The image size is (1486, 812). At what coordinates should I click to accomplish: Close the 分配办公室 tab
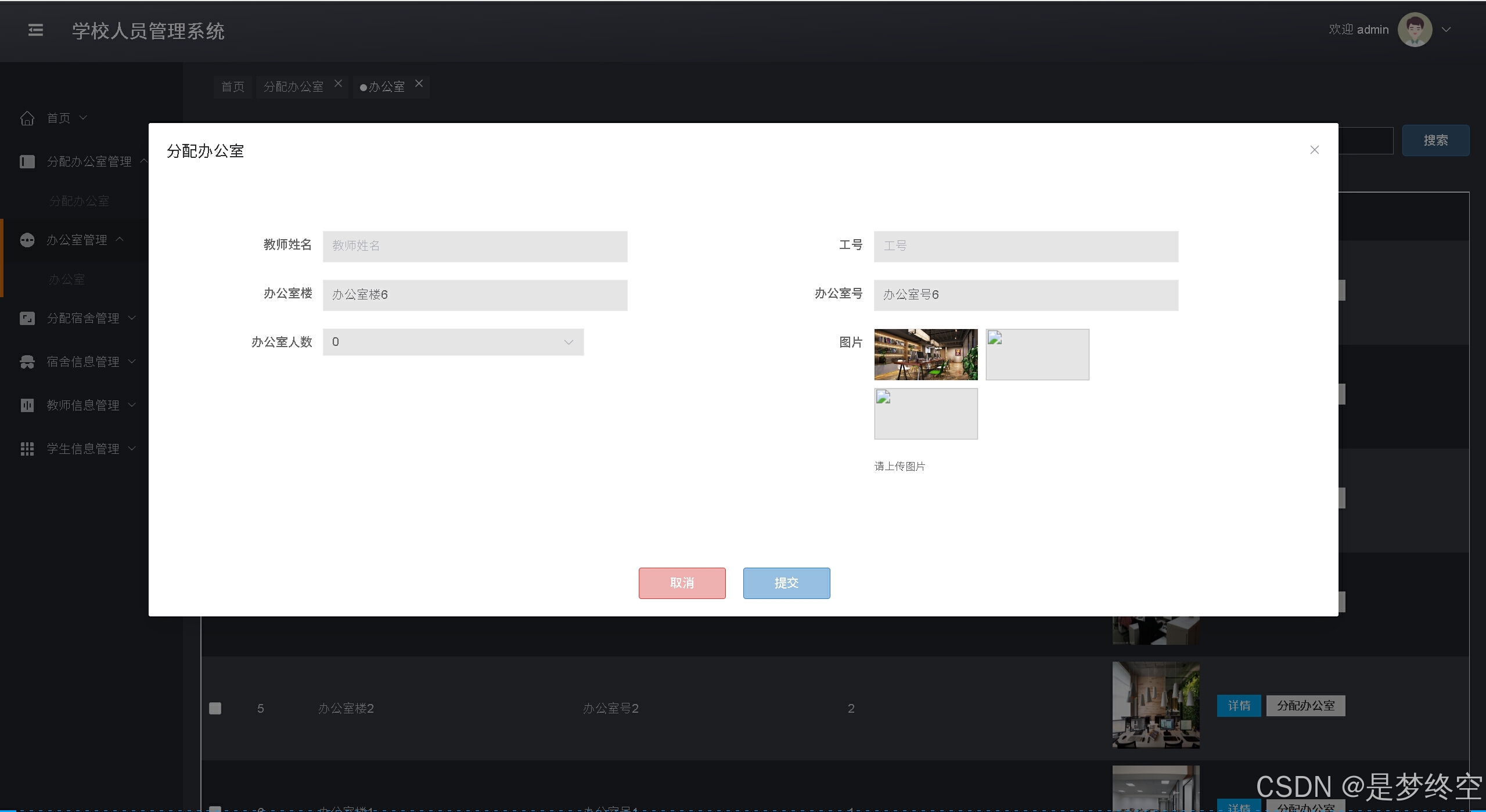pyautogui.click(x=338, y=84)
